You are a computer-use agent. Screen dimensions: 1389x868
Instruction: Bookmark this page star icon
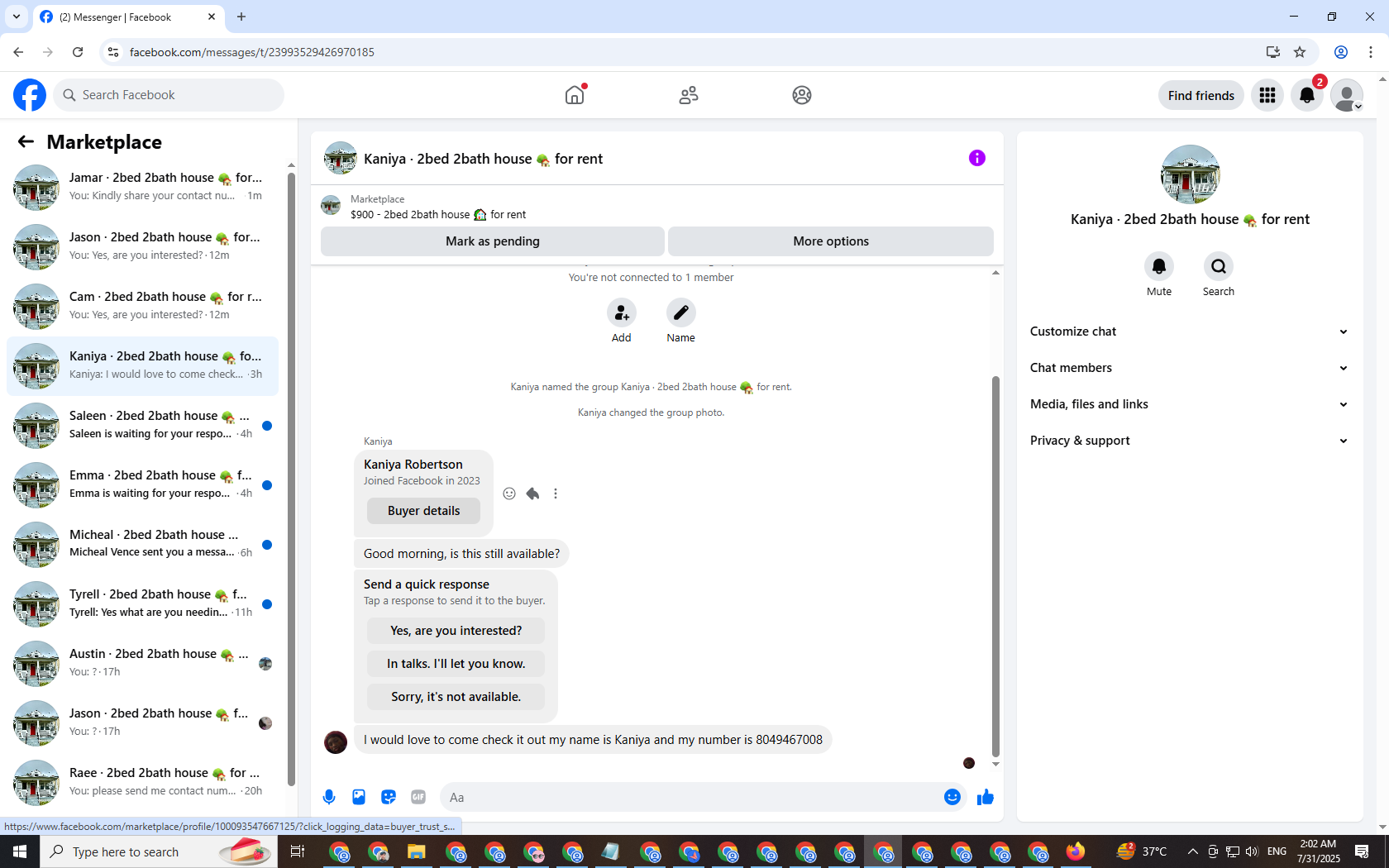coord(1300,52)
